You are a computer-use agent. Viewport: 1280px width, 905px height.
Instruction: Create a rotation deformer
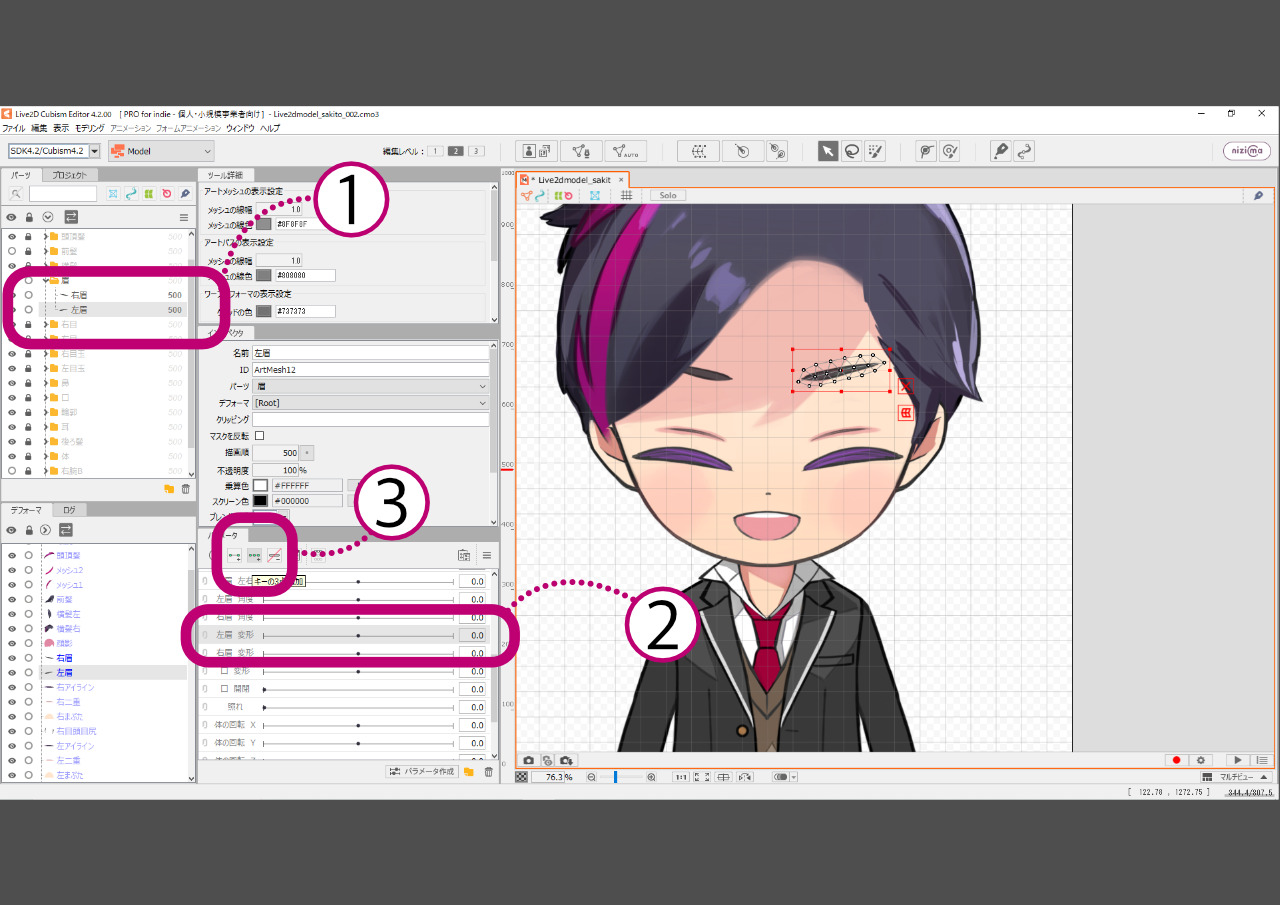pyautogui.click(x=742, y=151)
